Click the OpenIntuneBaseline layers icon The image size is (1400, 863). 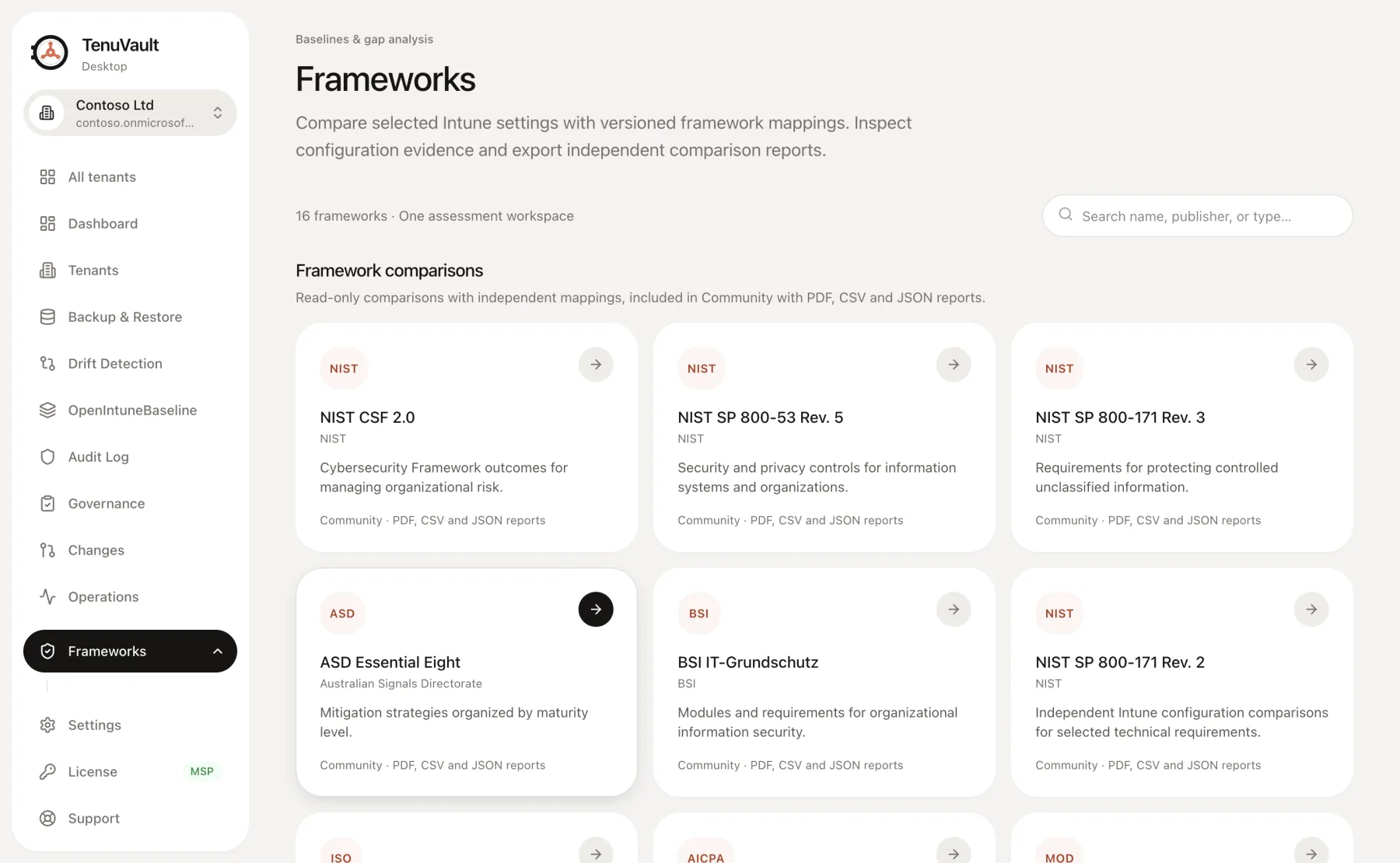(47, 411)
